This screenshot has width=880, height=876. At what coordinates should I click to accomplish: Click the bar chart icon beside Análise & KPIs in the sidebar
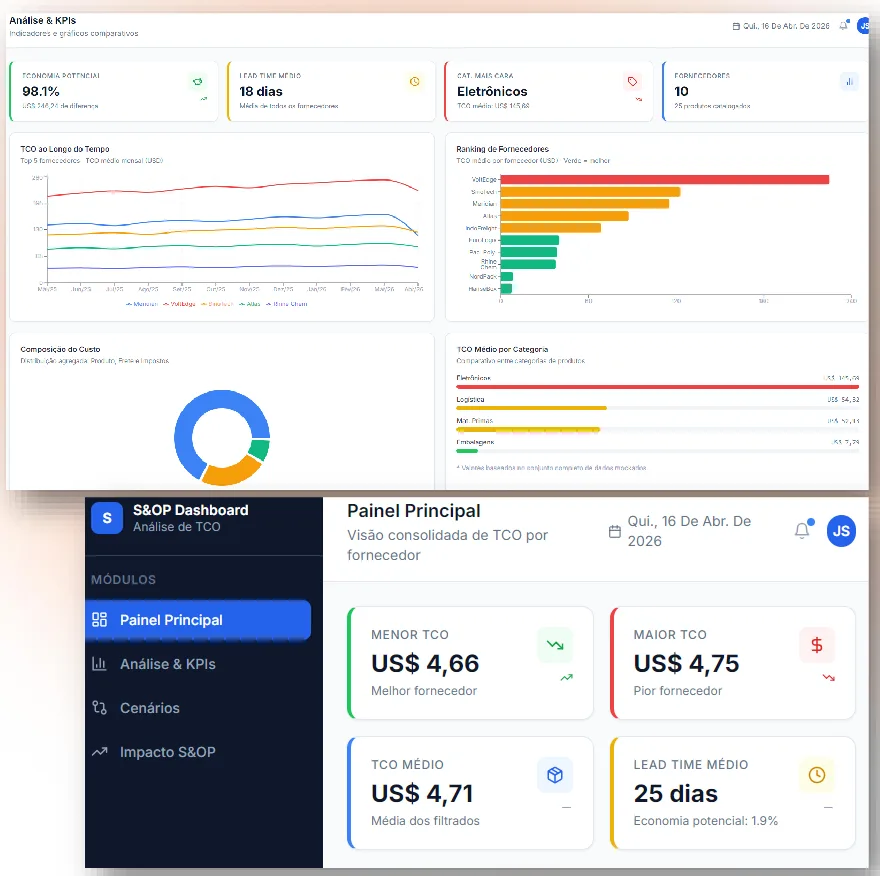(99, 664)
